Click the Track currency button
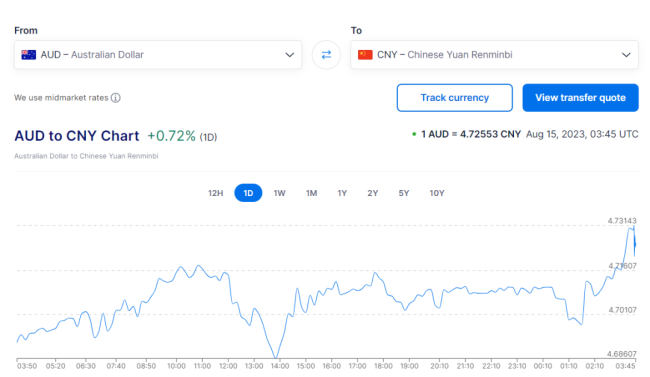This screenshot has height=377, width=650. coord(455,98)
